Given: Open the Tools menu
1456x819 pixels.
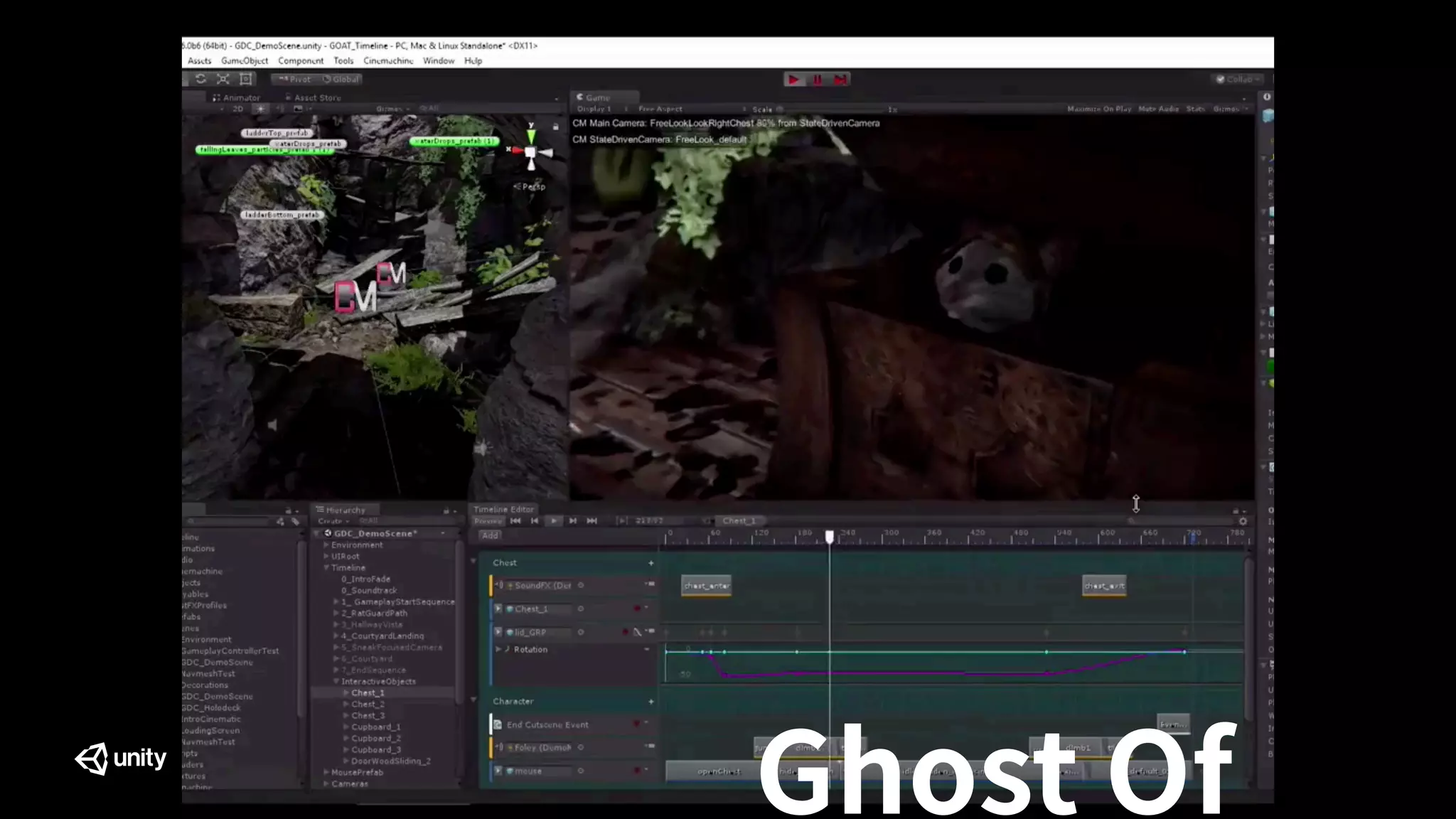Looking at the screenshot, I should [x=343, y=60].
